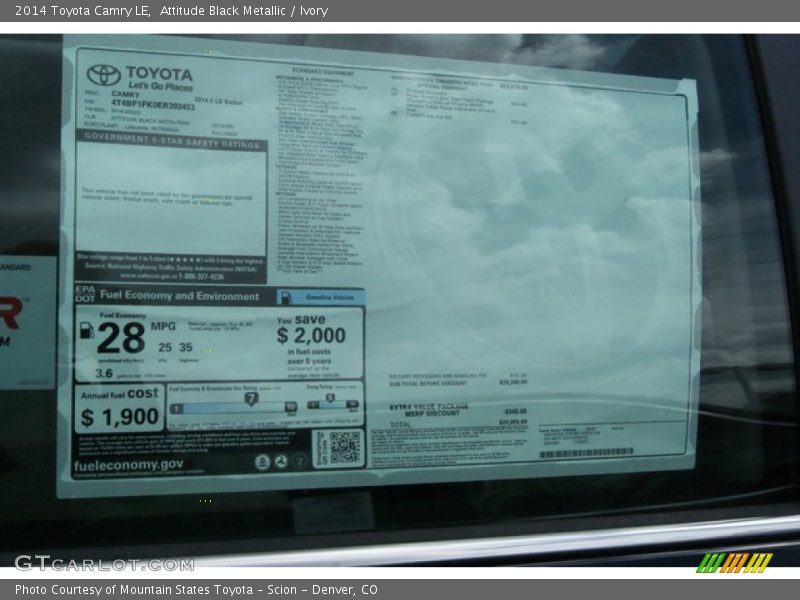The width and height of the screenshot is (800, 600).
Task: Click the Mountain States Toyota photo credit
Action: pos(196,590)
